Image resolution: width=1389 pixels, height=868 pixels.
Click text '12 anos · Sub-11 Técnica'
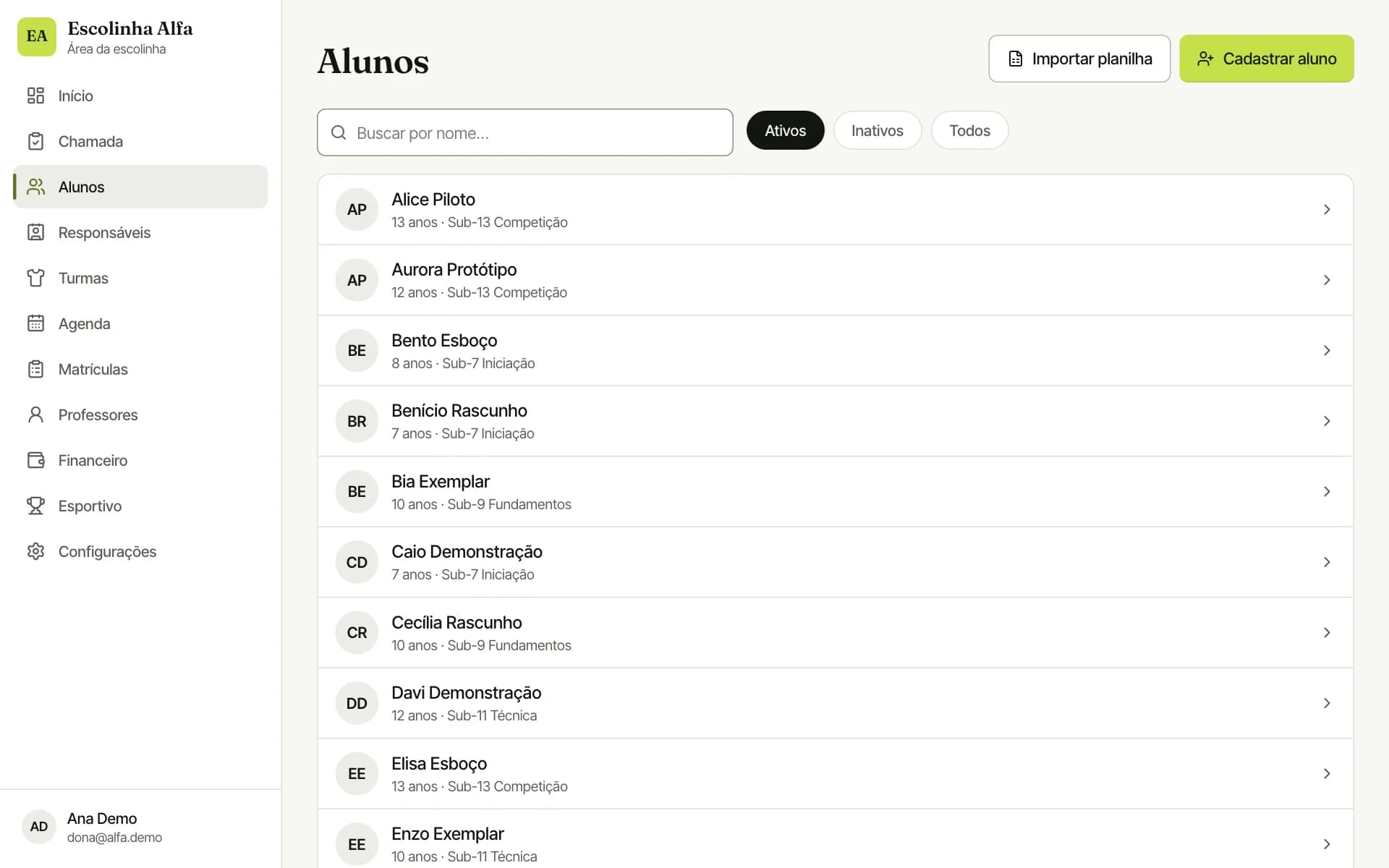pos(464,715)
